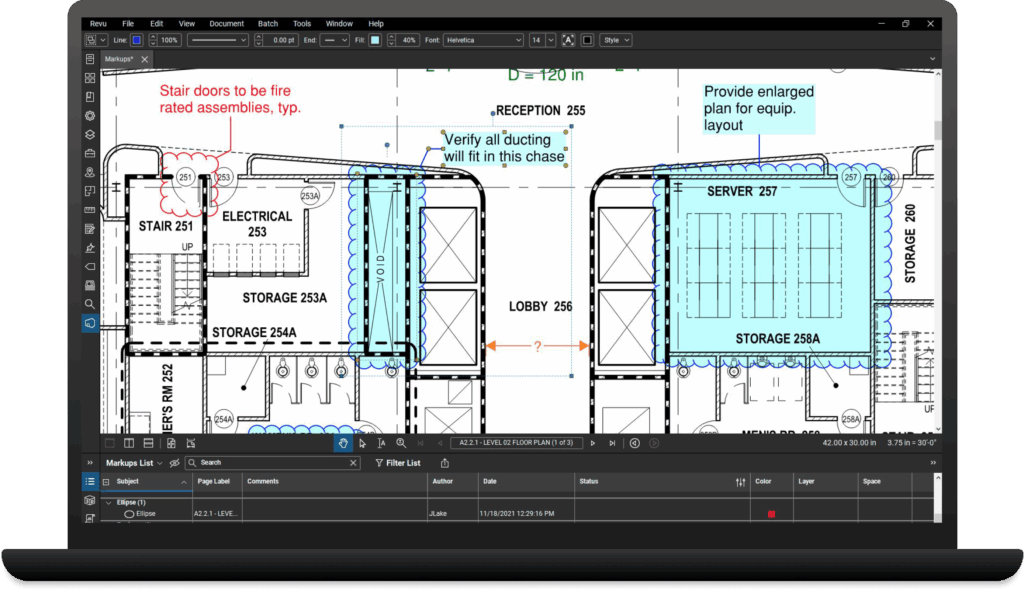The height and width of the screenshot is (591, 1024).
Task: Open the Style dropdown
Action: click(x=614, y=40)
